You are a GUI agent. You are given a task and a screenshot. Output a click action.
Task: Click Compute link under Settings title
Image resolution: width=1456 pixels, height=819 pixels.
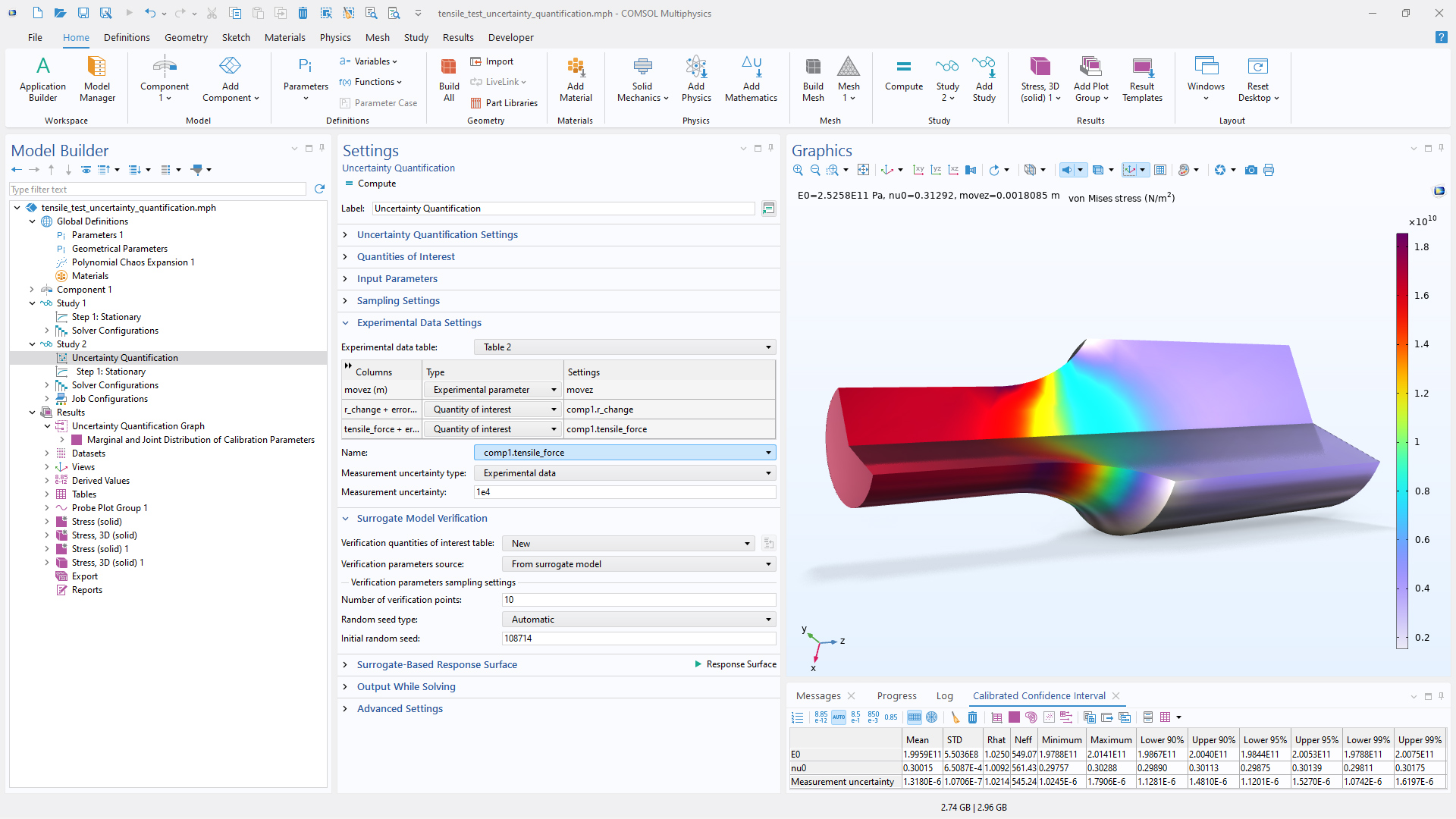(x=376, y=184)
